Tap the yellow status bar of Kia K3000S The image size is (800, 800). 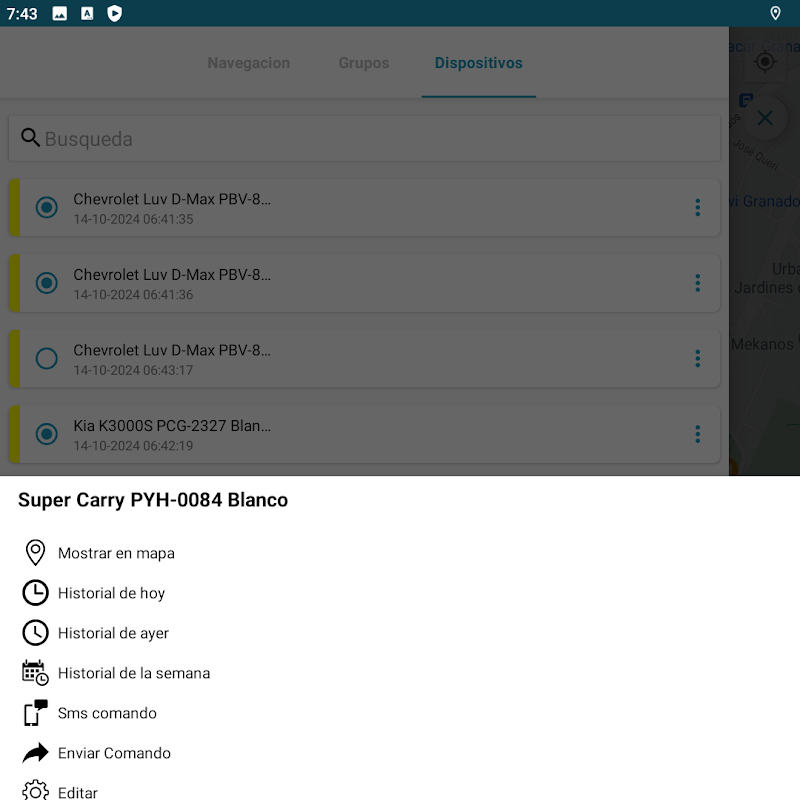tap(15, 434)
